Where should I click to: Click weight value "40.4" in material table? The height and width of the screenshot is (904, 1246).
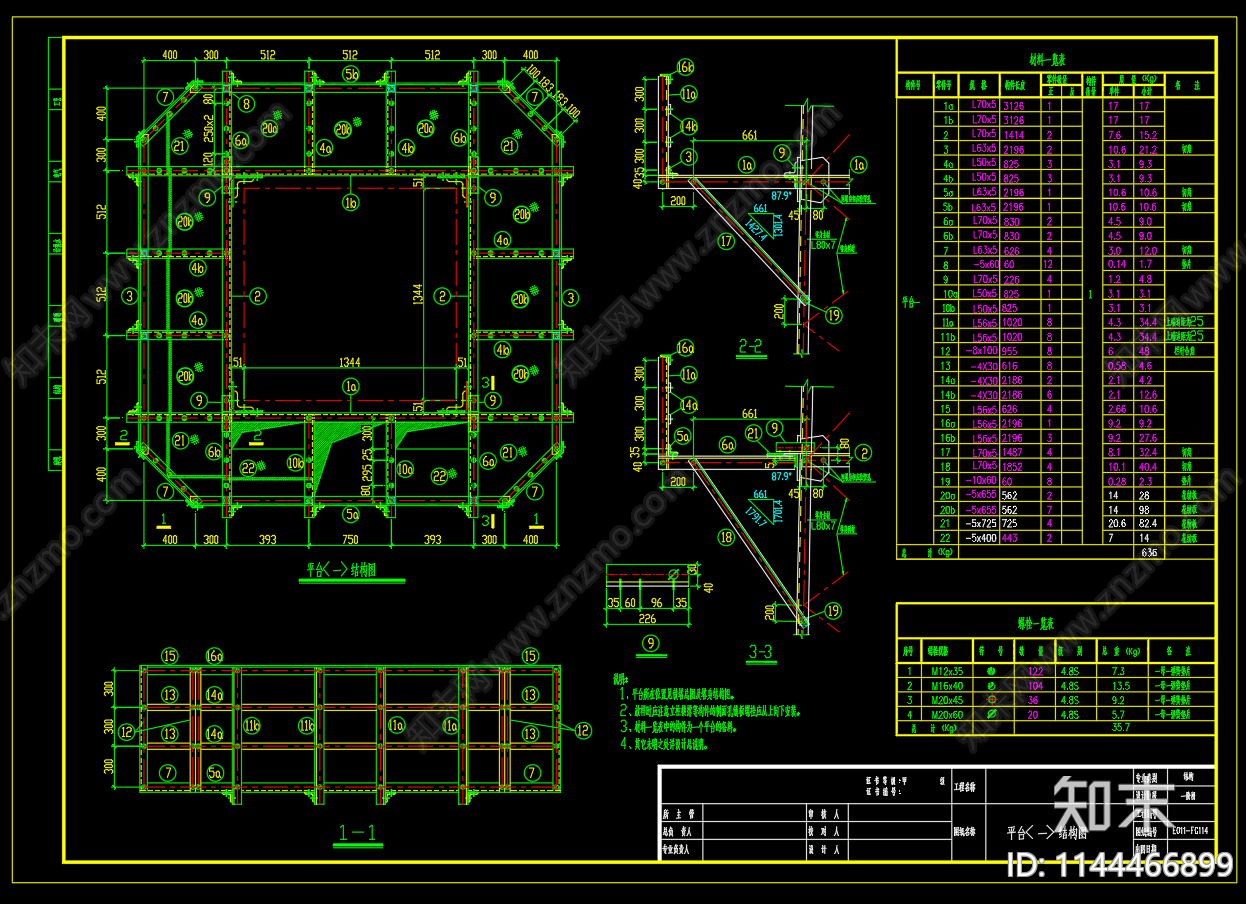click(1147, 466)
